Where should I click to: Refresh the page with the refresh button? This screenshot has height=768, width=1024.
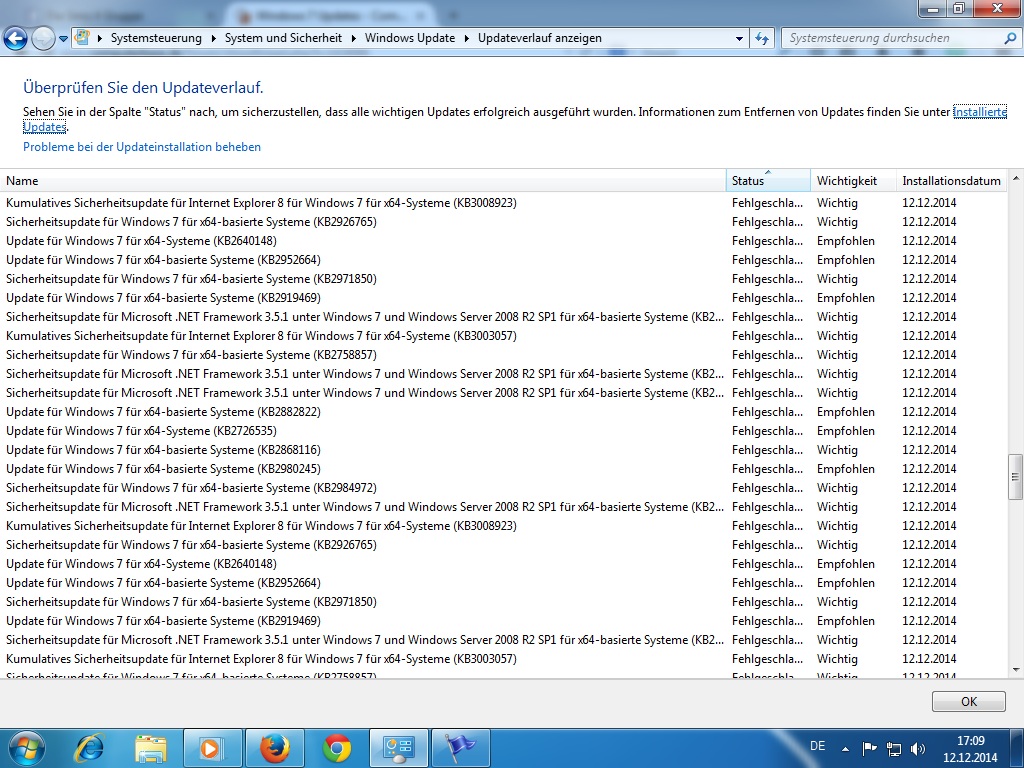coord(761,39)
